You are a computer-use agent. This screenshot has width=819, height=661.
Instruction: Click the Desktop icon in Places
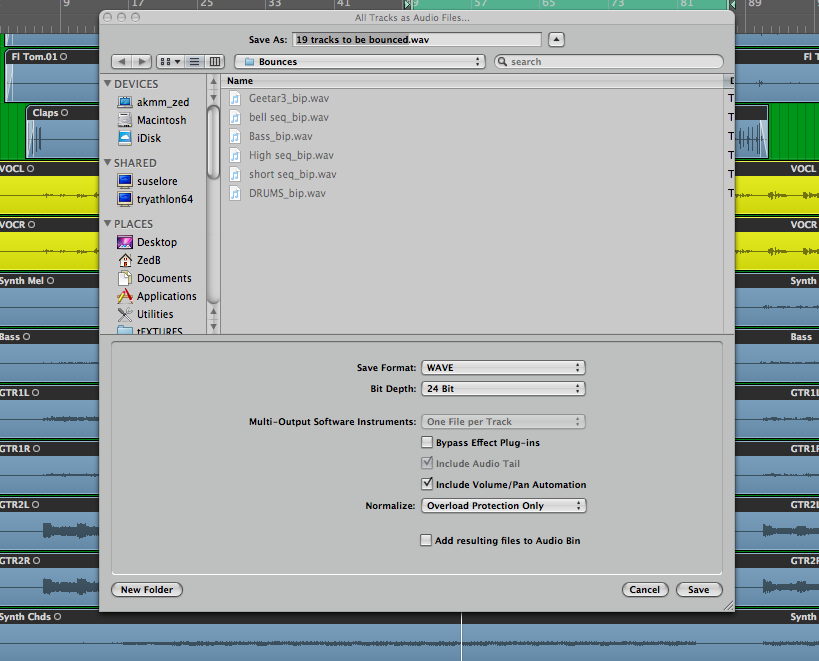(125, 242)
